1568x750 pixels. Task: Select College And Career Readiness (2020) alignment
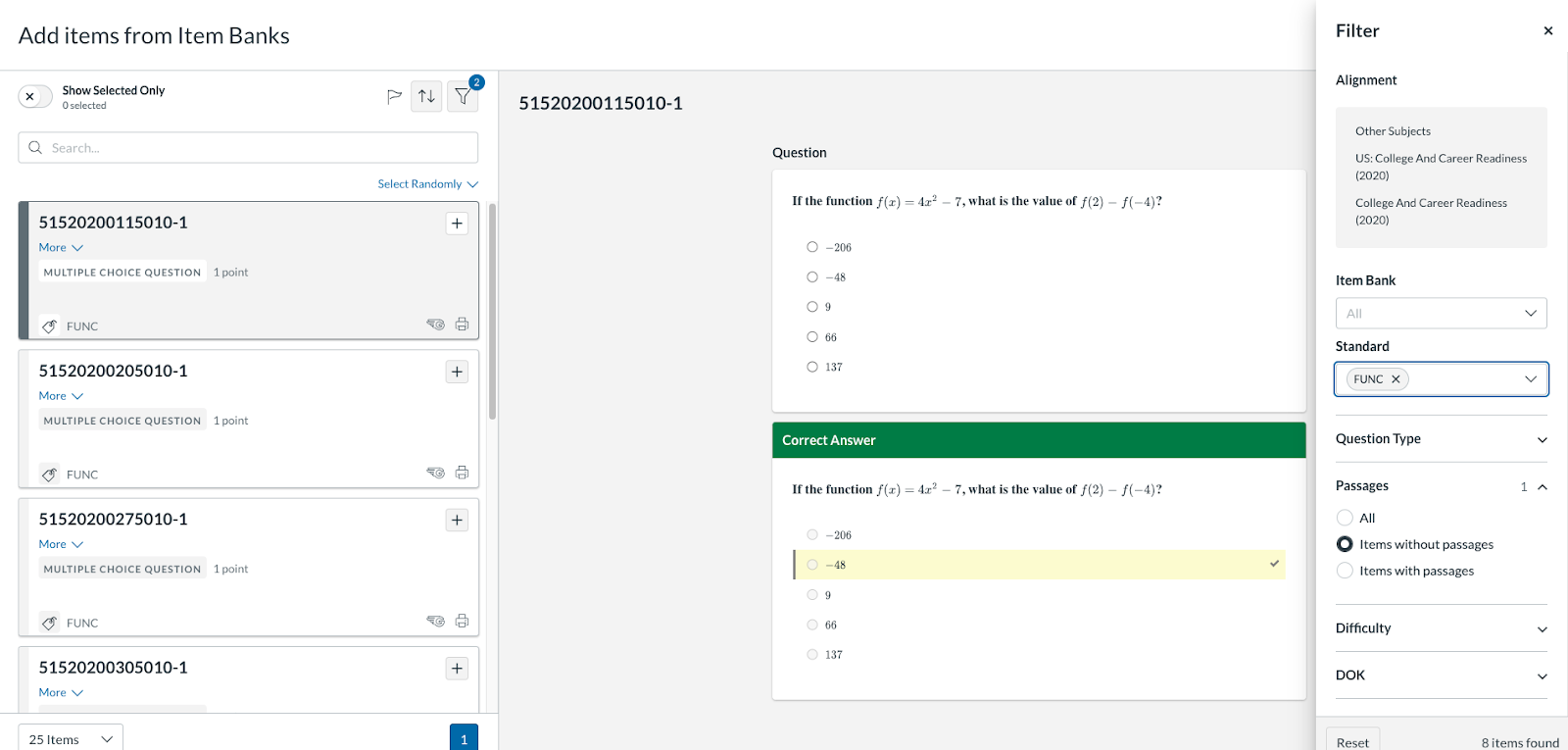(x=1431, y=212)
